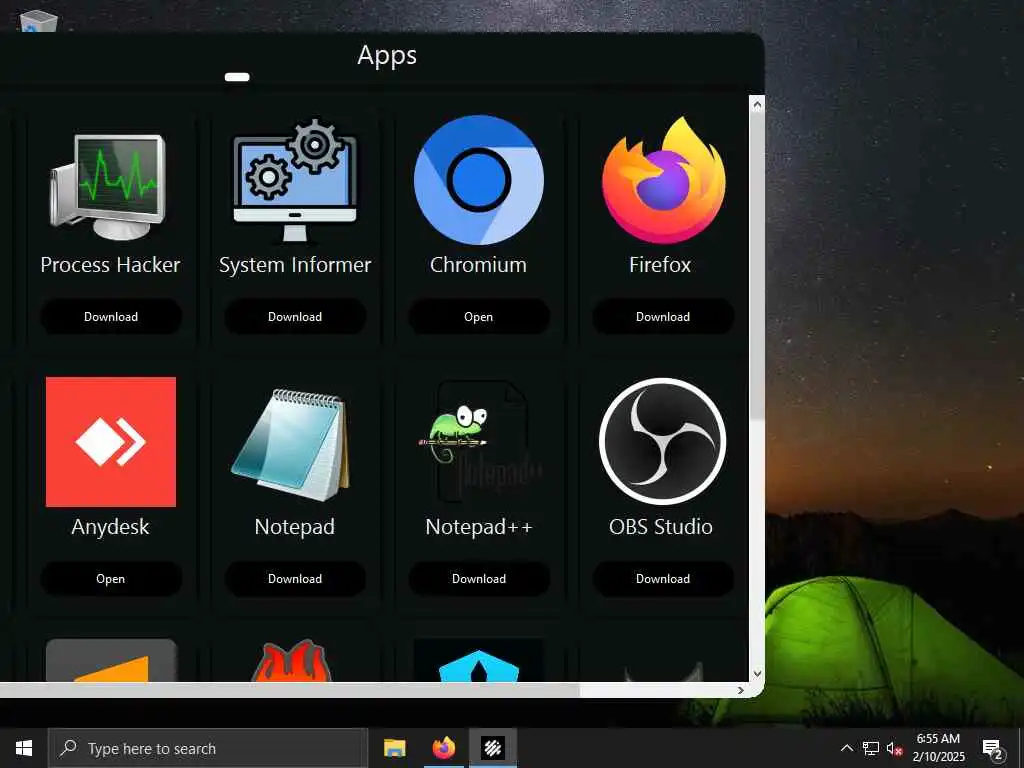Select the Firefox label text
The image size is (1024, 768).
660,264
